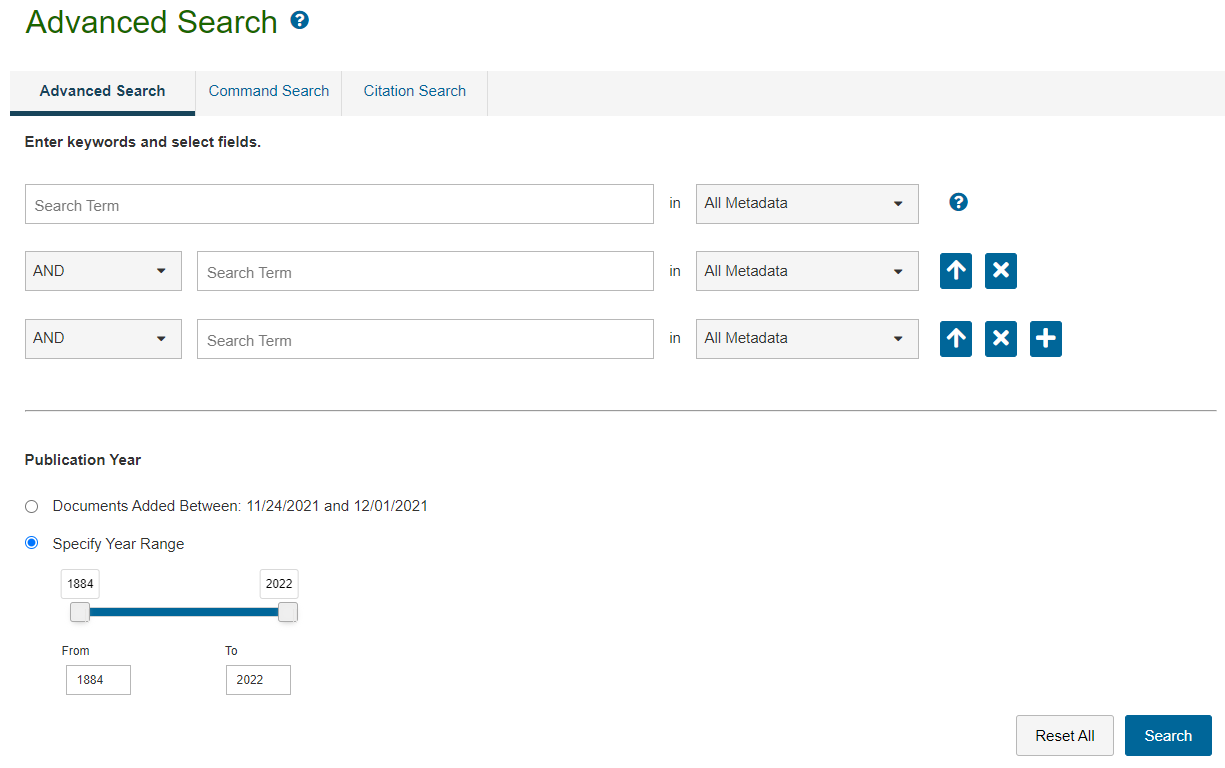Click the first Search Term input field
This screenshot has height=768, width=1225.
click(x=339, y=204)
